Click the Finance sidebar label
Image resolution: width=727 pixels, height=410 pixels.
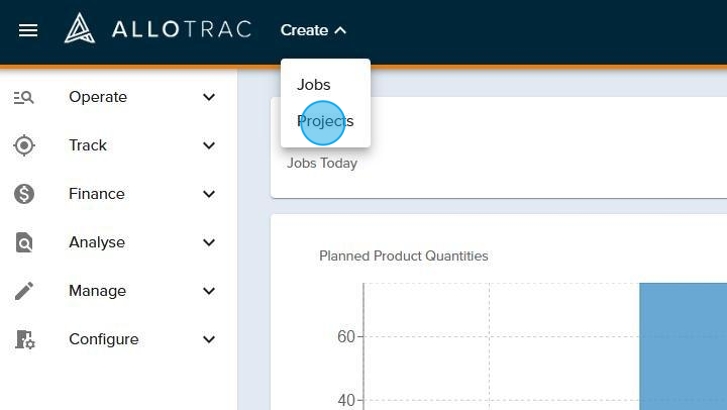[x=97, y=194]
